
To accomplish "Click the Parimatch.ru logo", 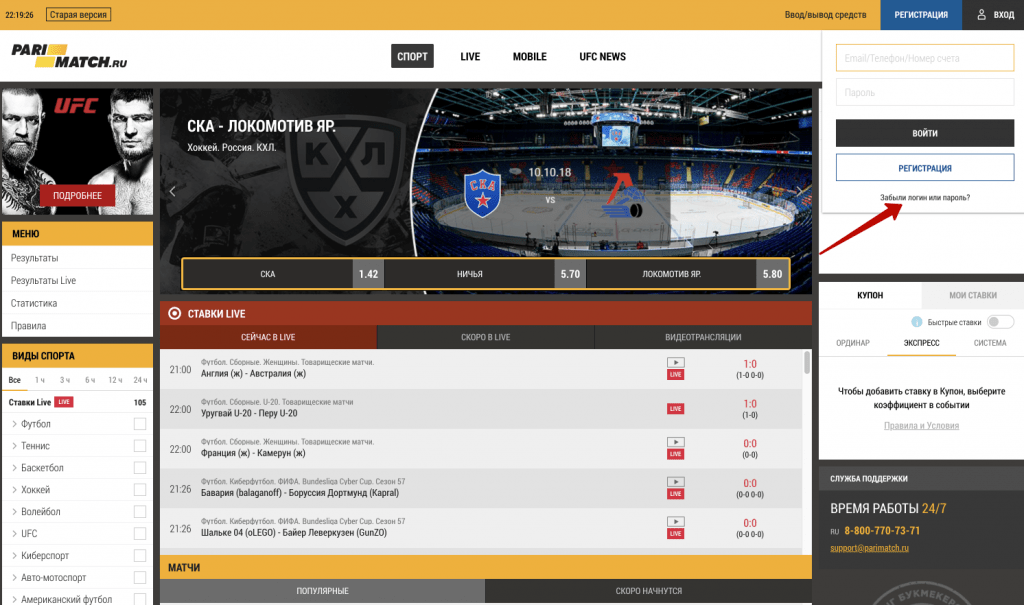I will 69,56.
